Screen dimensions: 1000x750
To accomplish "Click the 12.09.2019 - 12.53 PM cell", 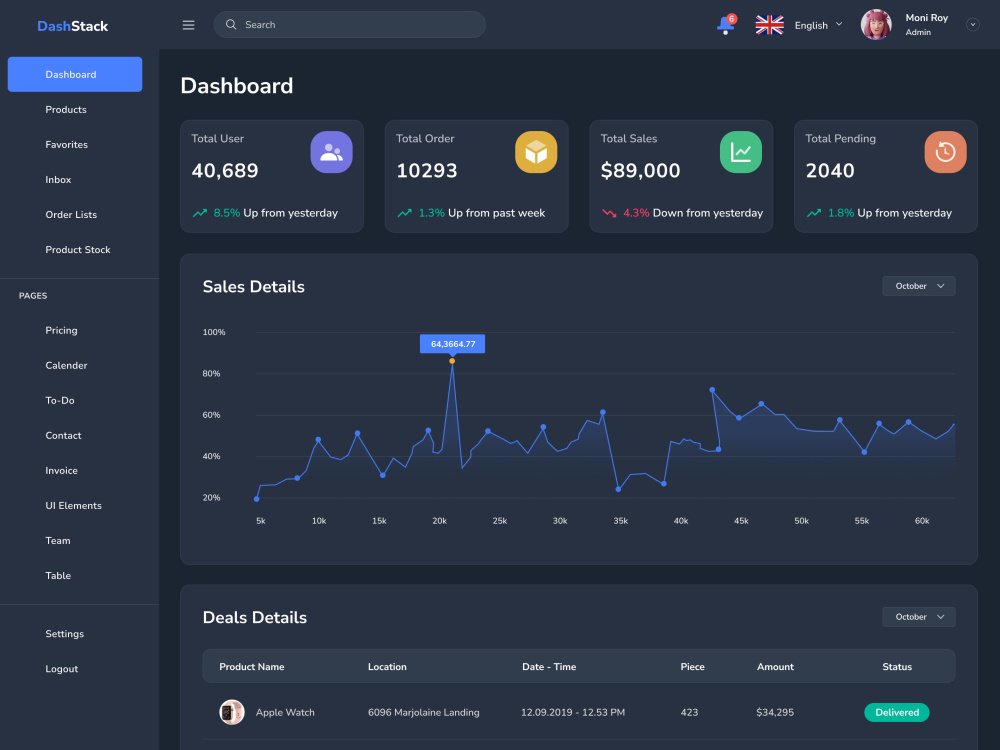I will coord(573,712).
